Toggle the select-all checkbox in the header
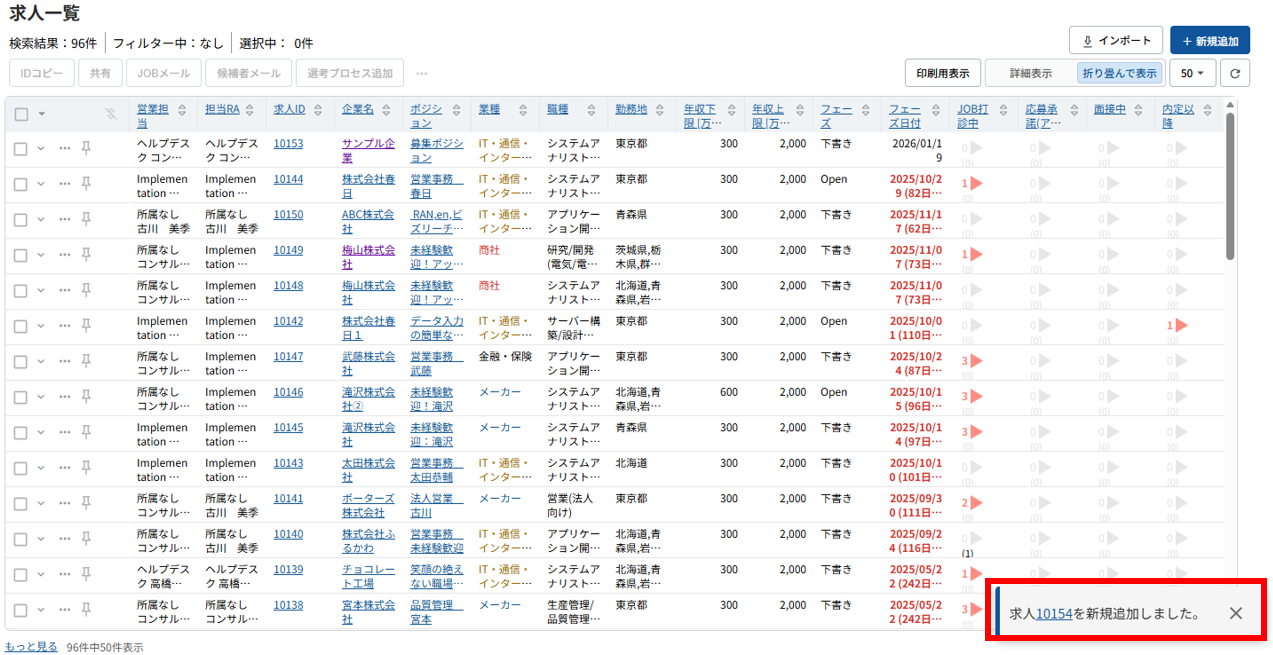Image resolution: width=1273 pixels, height=655 pixels. coord(21,114)
